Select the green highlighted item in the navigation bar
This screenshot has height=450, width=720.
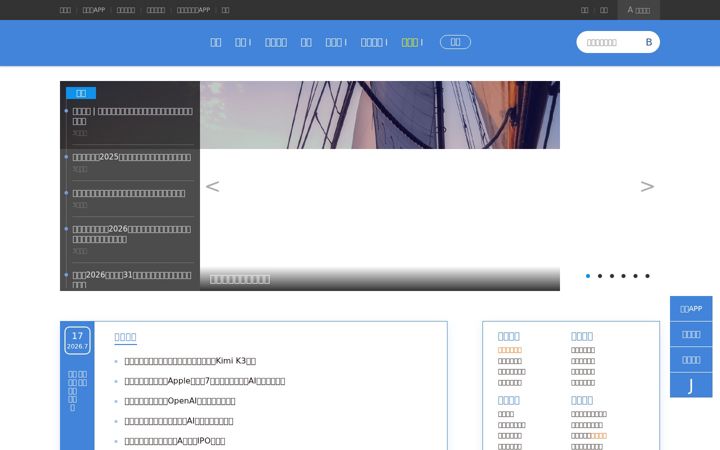click(x=410, y=42)
